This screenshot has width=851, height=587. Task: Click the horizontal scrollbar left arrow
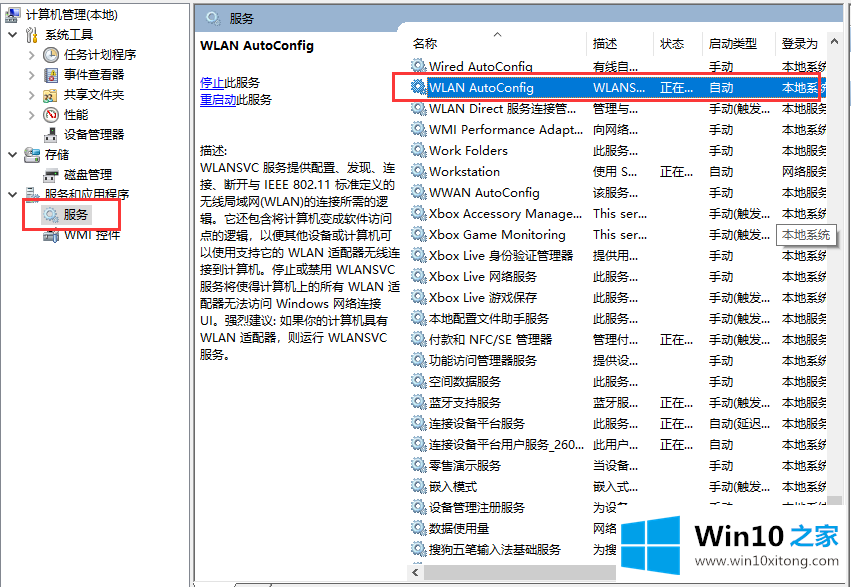pos(416,572)
